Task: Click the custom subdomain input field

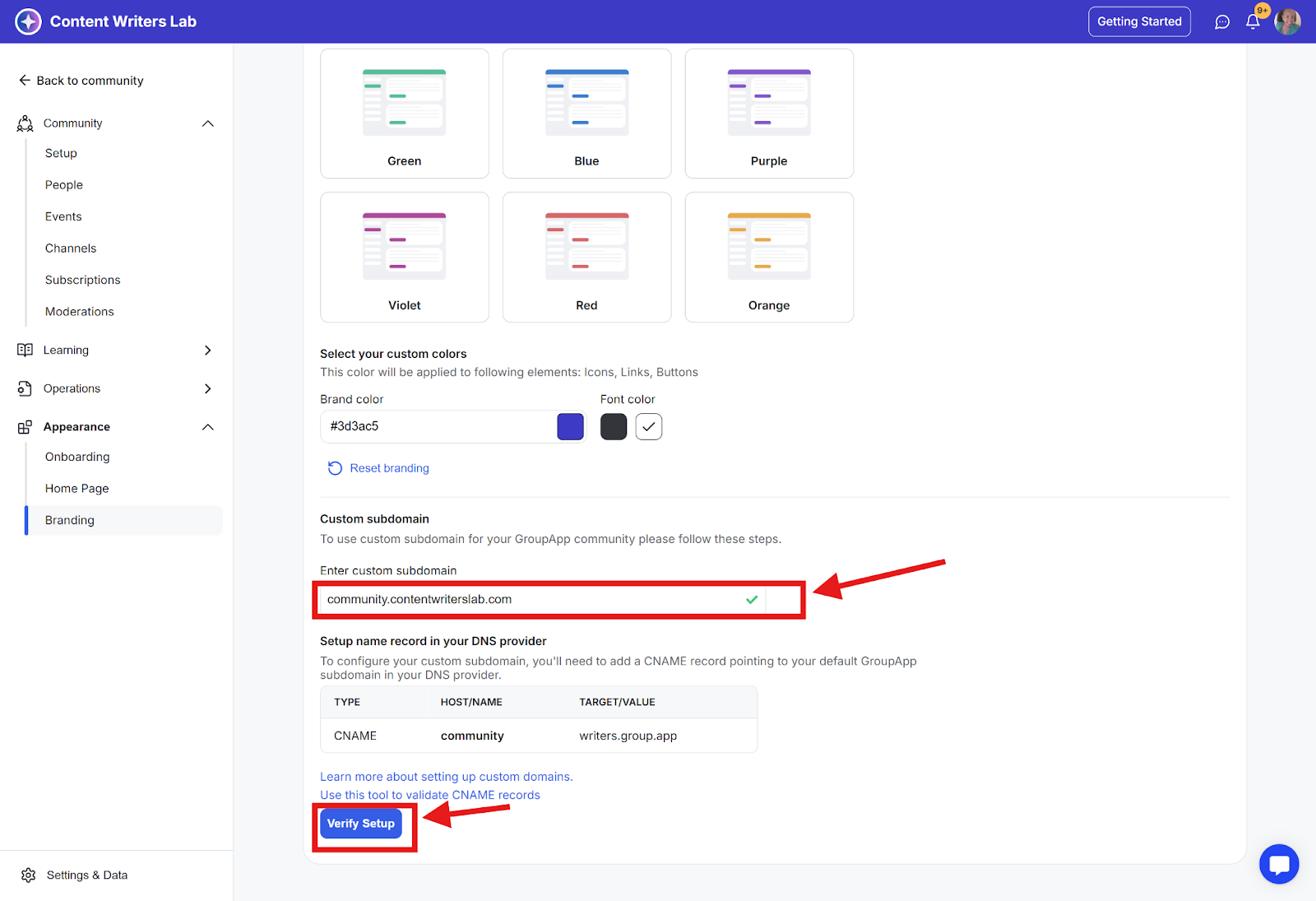Action: click(543, 600)
